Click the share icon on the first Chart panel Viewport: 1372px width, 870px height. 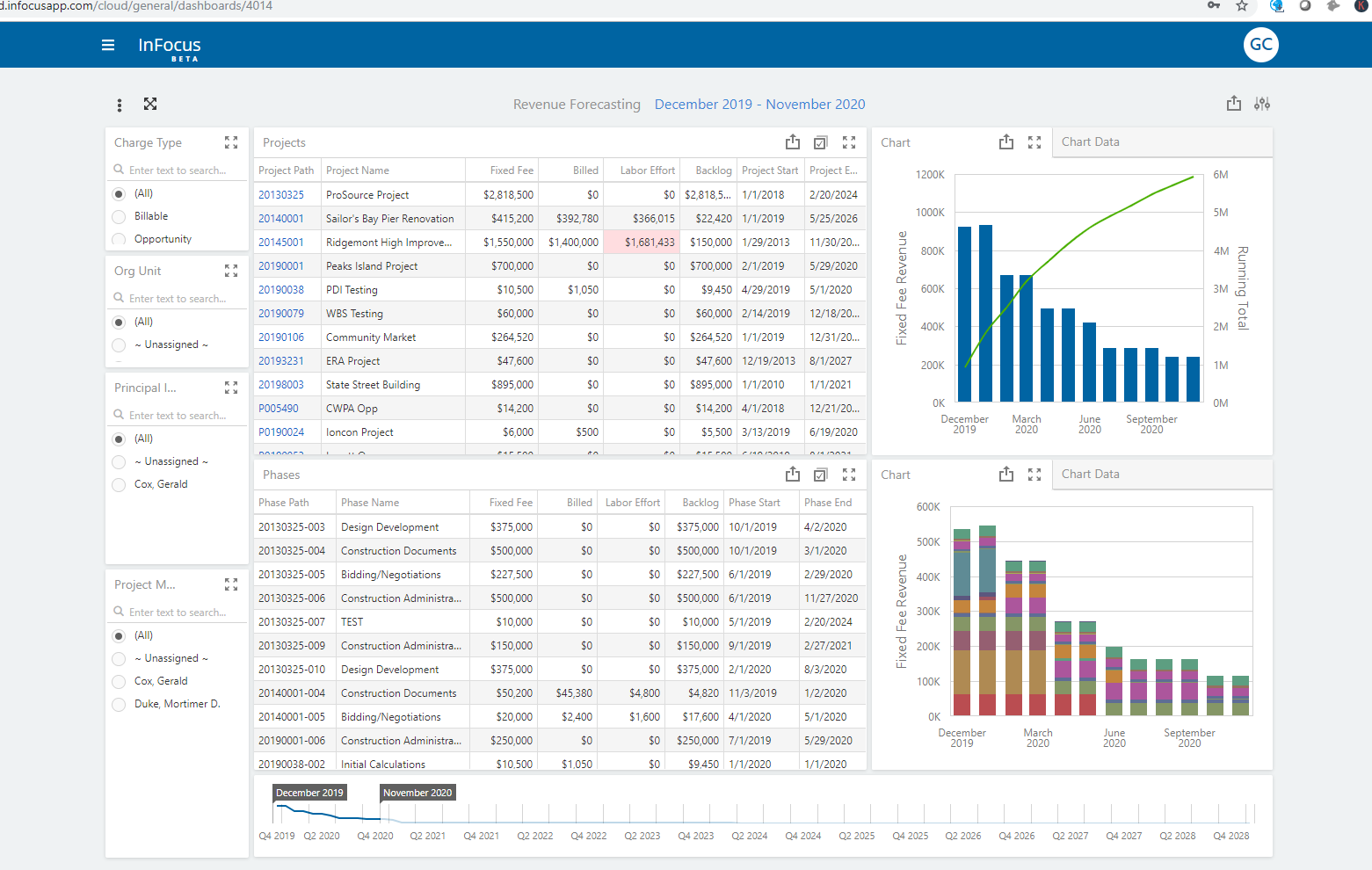click(x=1005, y=141)
